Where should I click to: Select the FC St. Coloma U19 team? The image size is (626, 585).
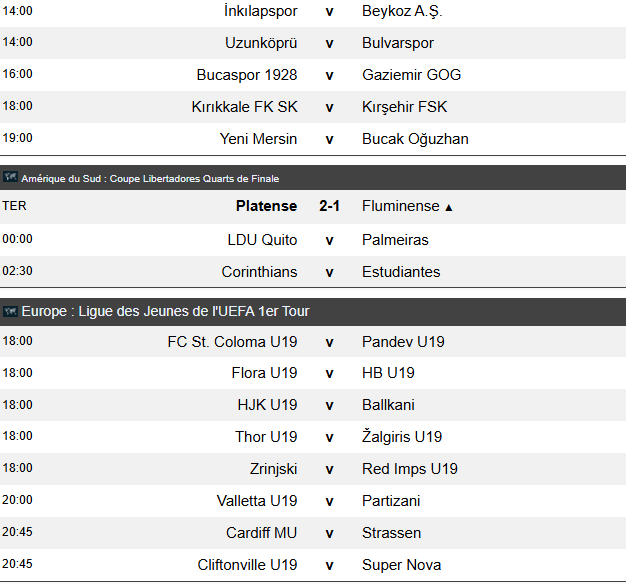click(x=232, y=342)
